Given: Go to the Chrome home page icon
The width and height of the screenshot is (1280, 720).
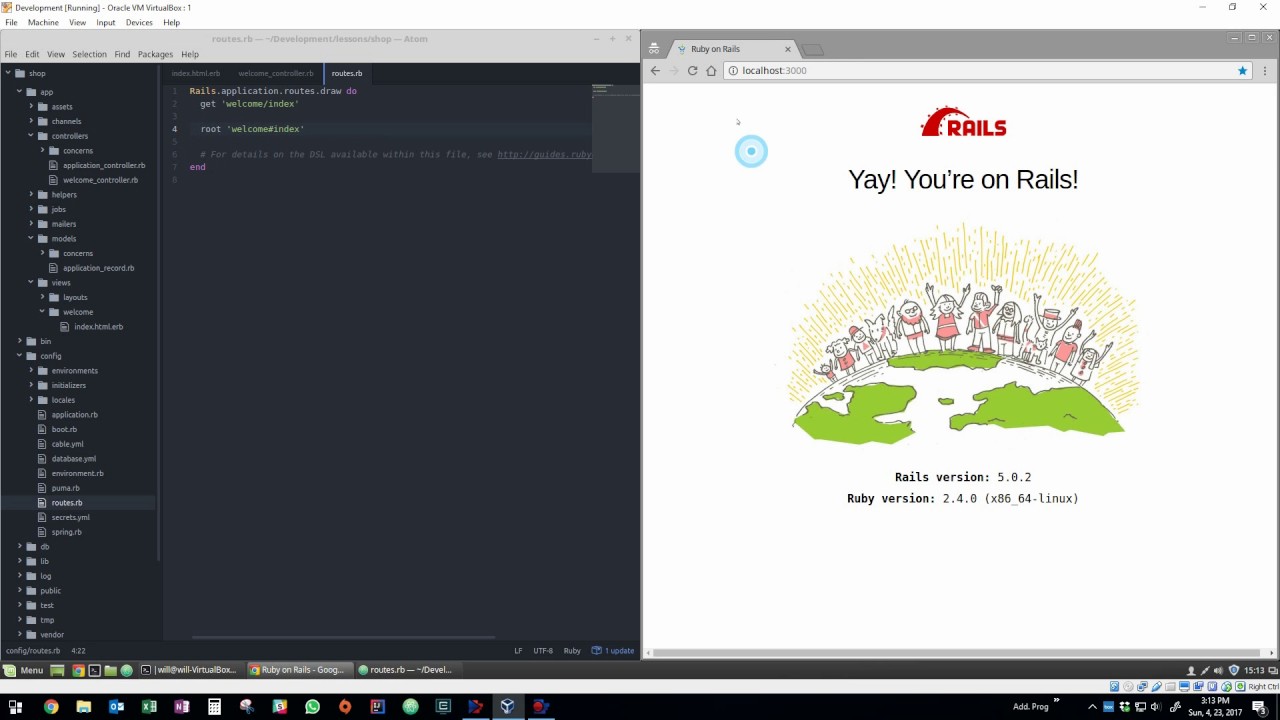Looking at the screenshot, I should point(711,71).
